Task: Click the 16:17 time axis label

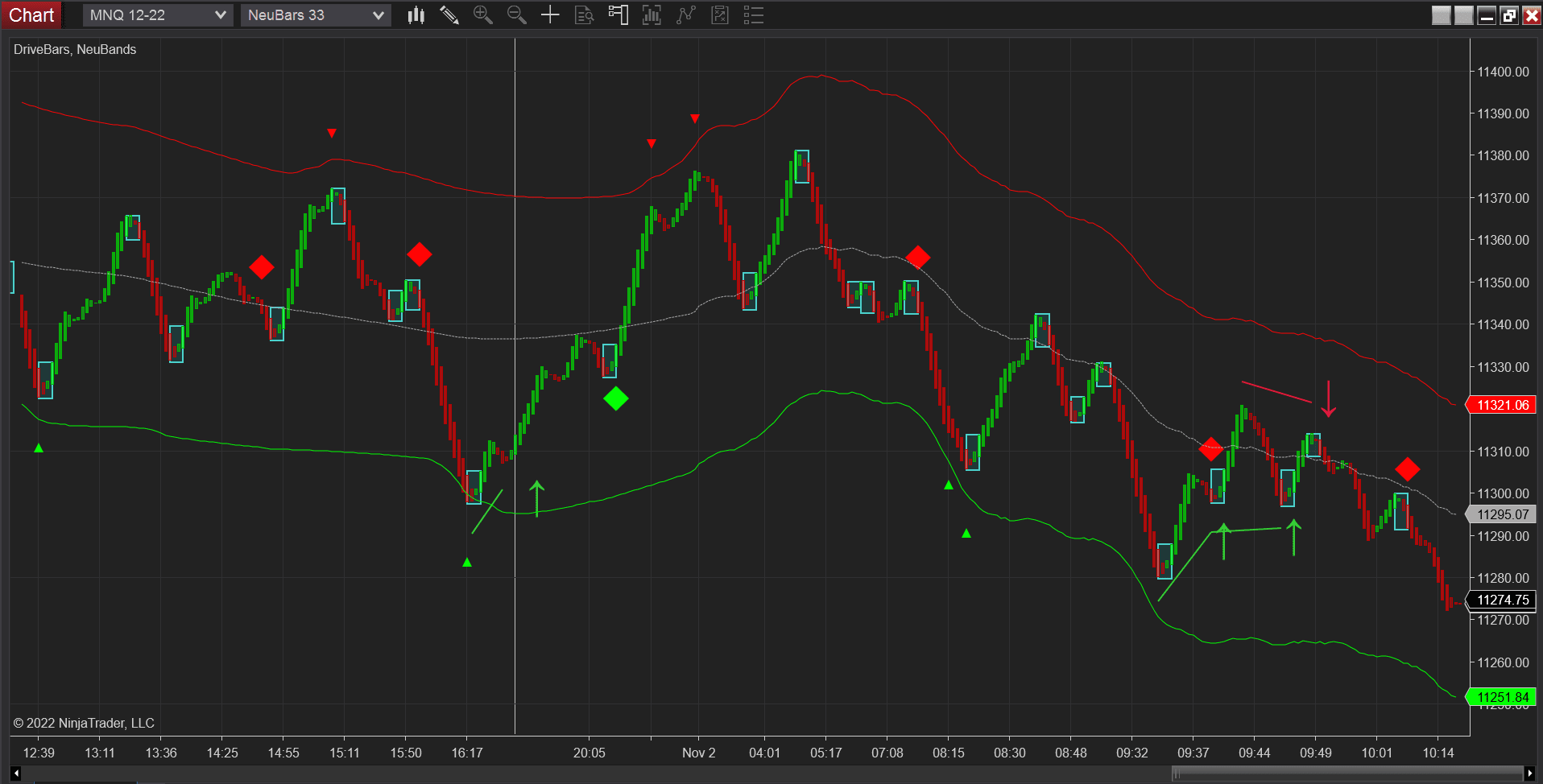Action: (467, 753)
